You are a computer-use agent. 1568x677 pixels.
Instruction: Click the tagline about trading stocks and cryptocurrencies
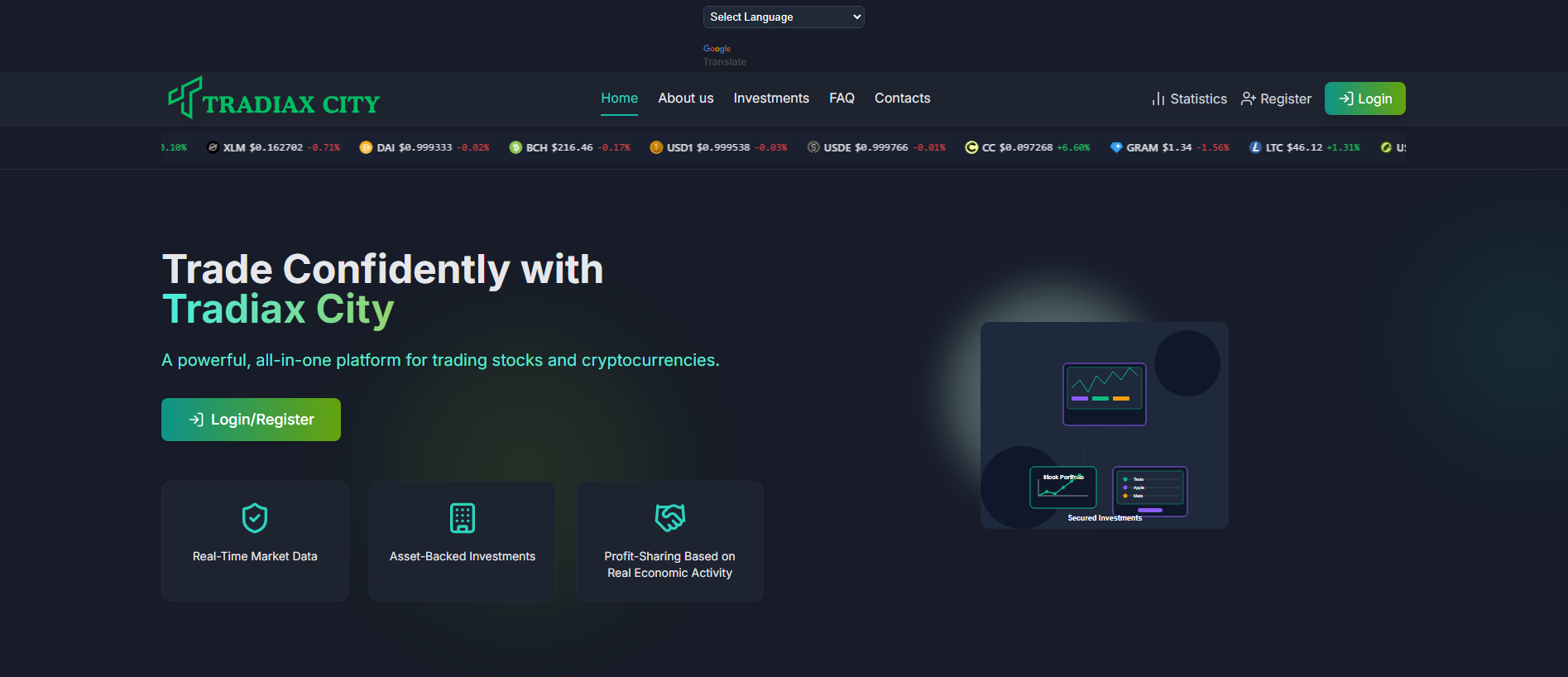tap(440, 360)
